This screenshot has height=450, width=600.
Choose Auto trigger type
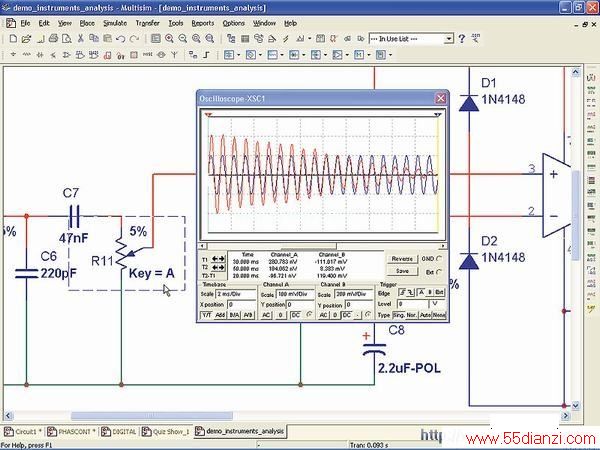[x=426, y=315]
